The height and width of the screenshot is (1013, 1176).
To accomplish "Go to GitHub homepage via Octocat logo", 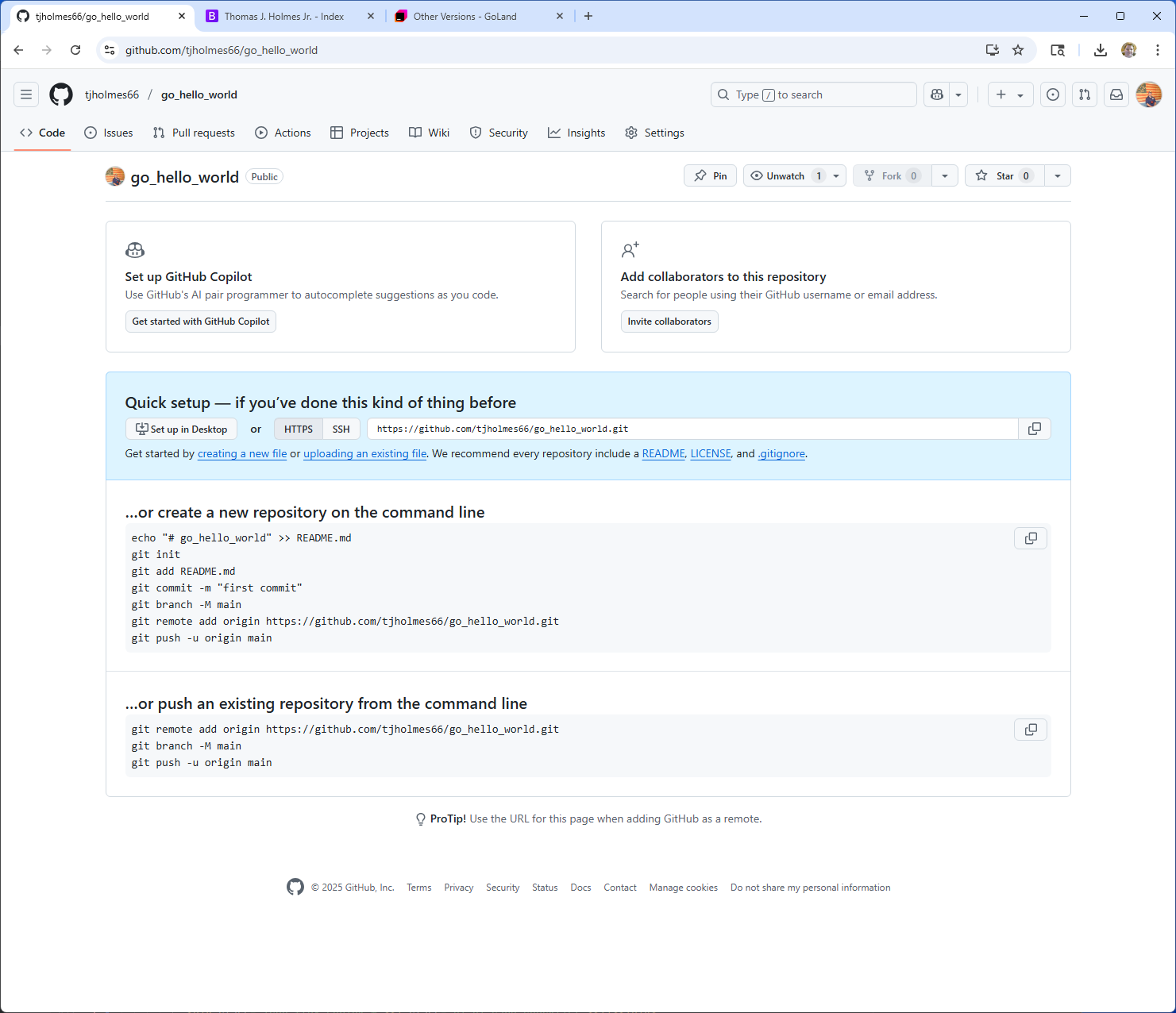I will (x=61, y=94).
